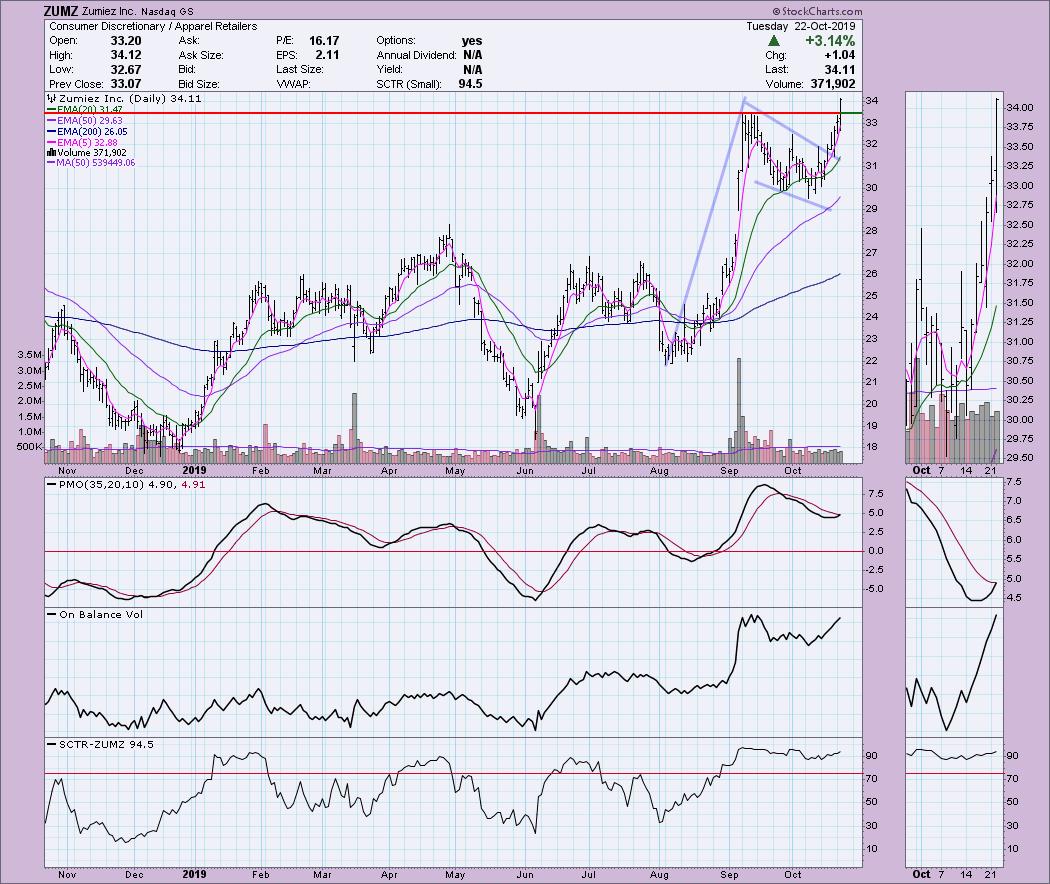Select the Last price label in the header

coord(777,70)
